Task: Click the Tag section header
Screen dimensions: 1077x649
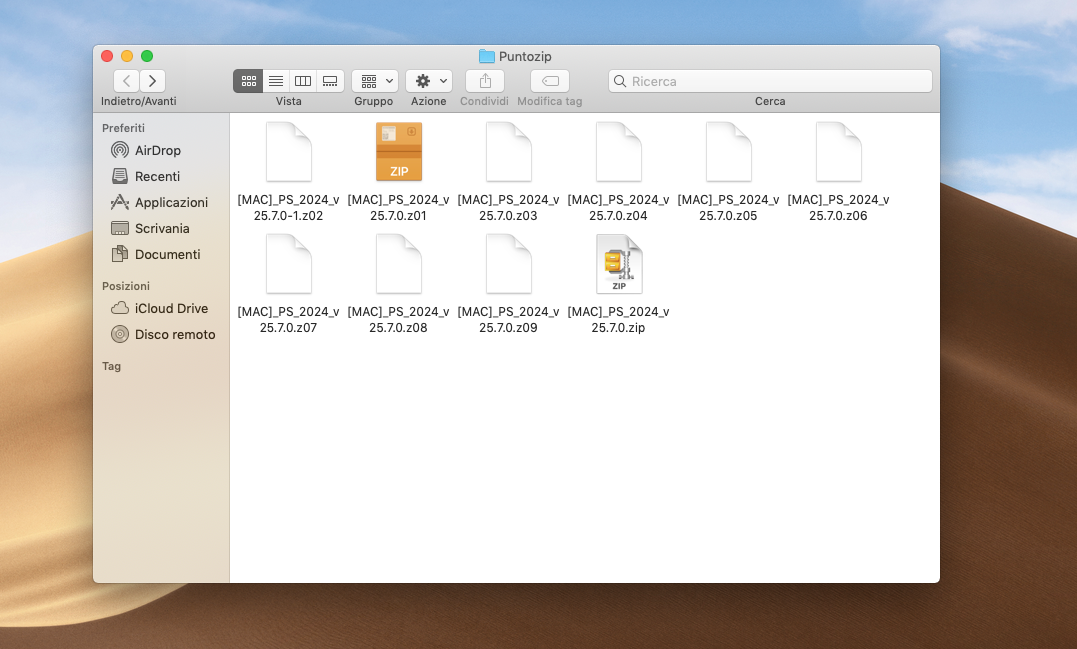Action: (x=111, y=366)
